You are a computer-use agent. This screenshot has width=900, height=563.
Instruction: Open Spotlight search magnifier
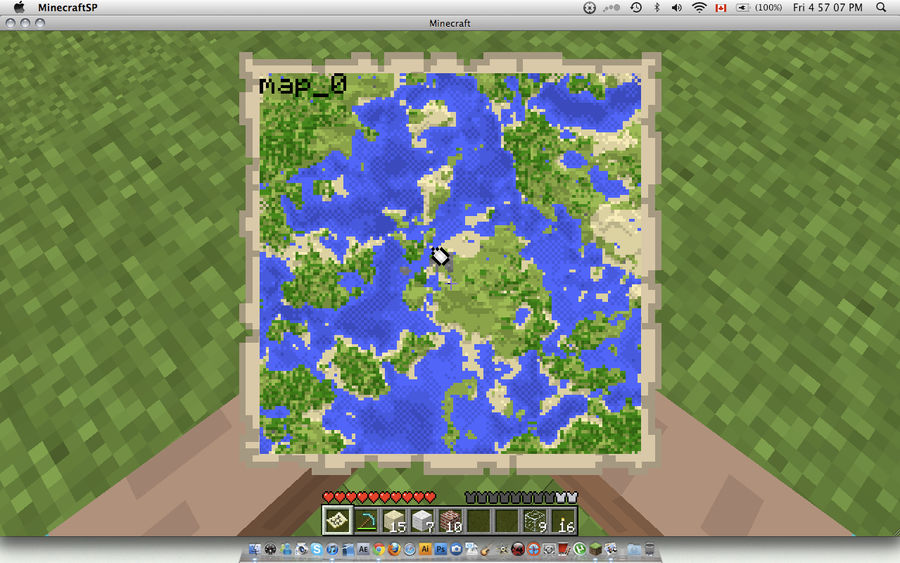point(881,7)
